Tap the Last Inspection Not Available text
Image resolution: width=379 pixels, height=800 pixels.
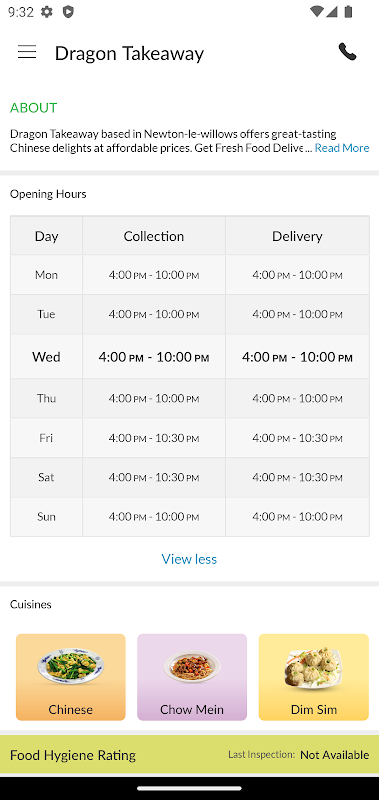pos(298,755)
